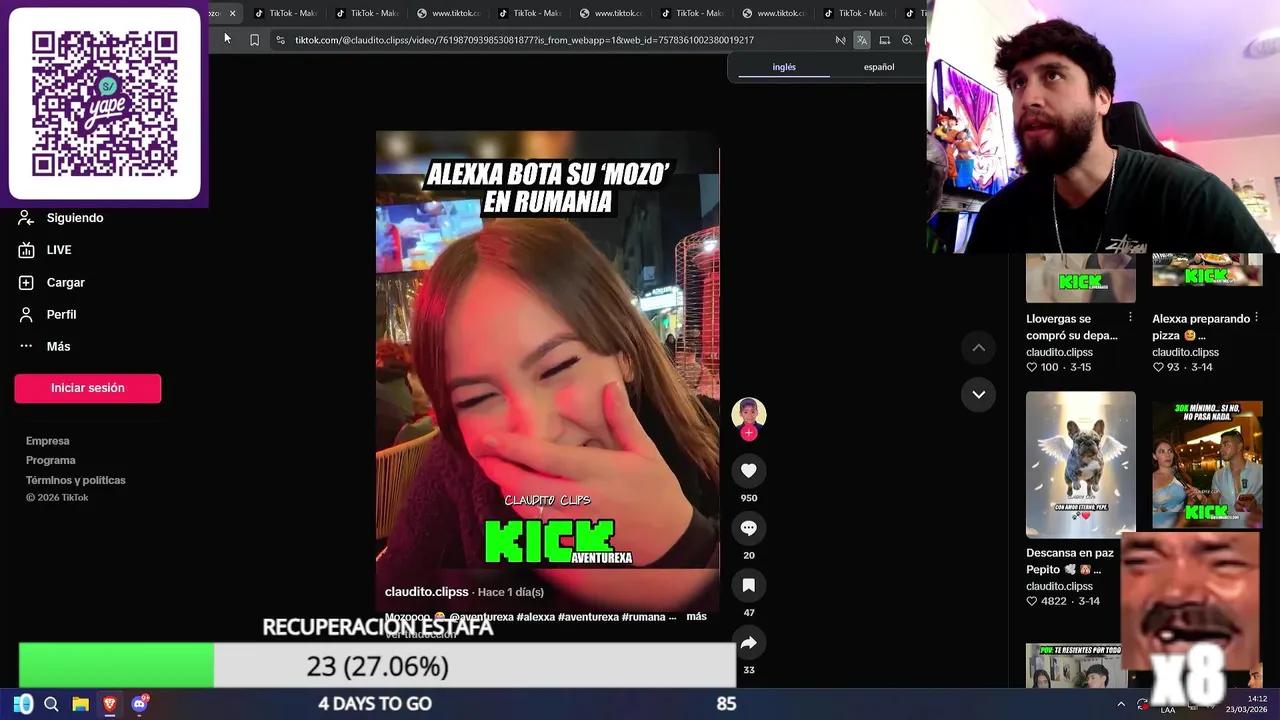The width and height of the screenshot is (1280, 720).
Task: Open the #alexxa hashtag
Action: [x=537, y=617]
